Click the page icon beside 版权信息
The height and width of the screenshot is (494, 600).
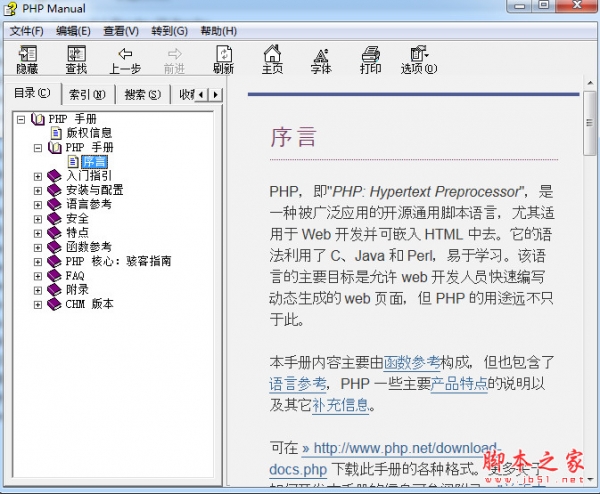[56, 133]
